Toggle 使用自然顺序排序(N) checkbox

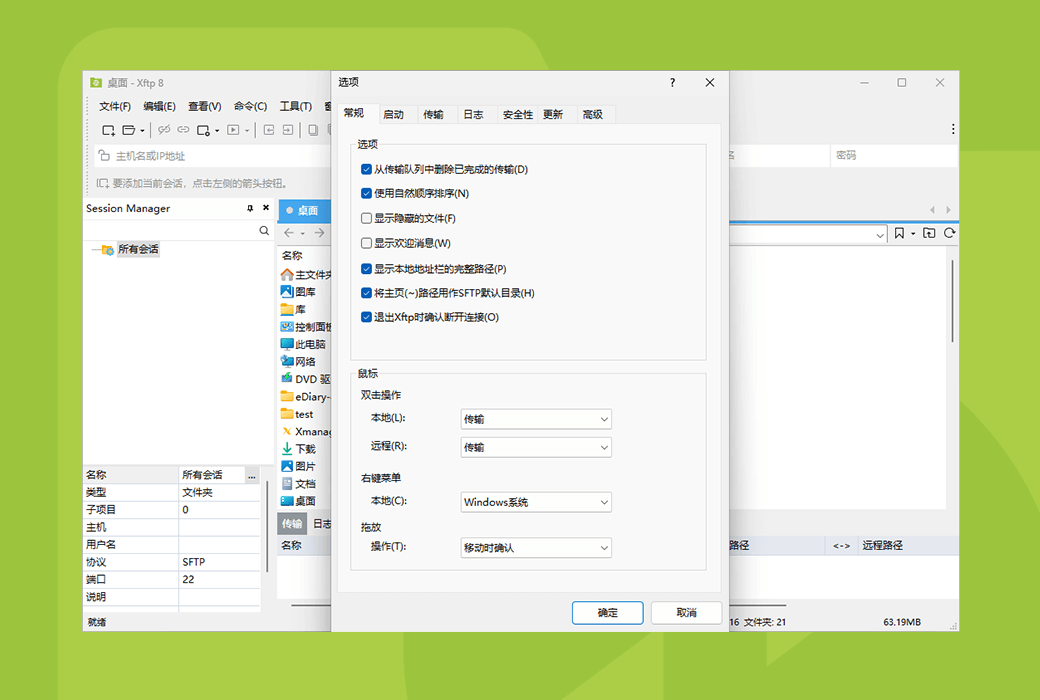(x=366, y=194)
